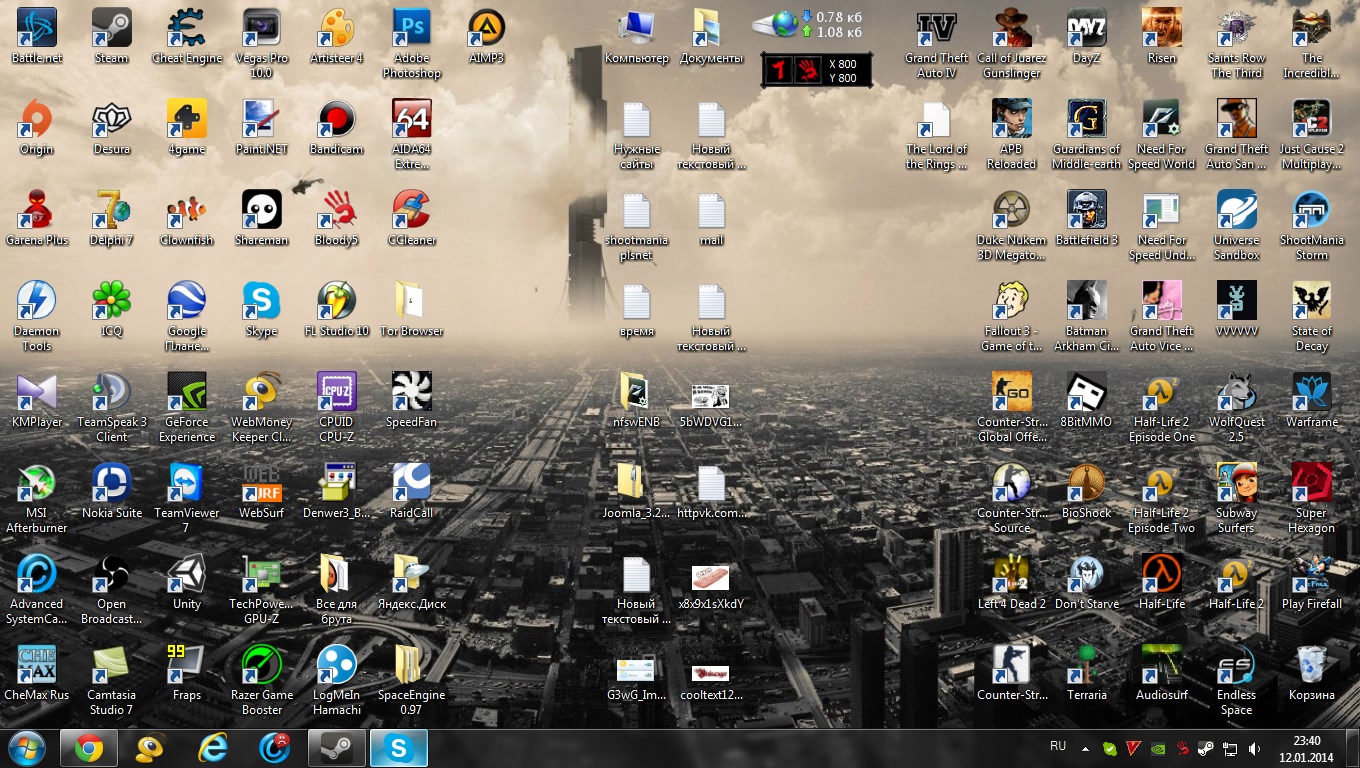1360x768 pixels.
Task: Open the Windows Start menu
Action: pos(26,748)
